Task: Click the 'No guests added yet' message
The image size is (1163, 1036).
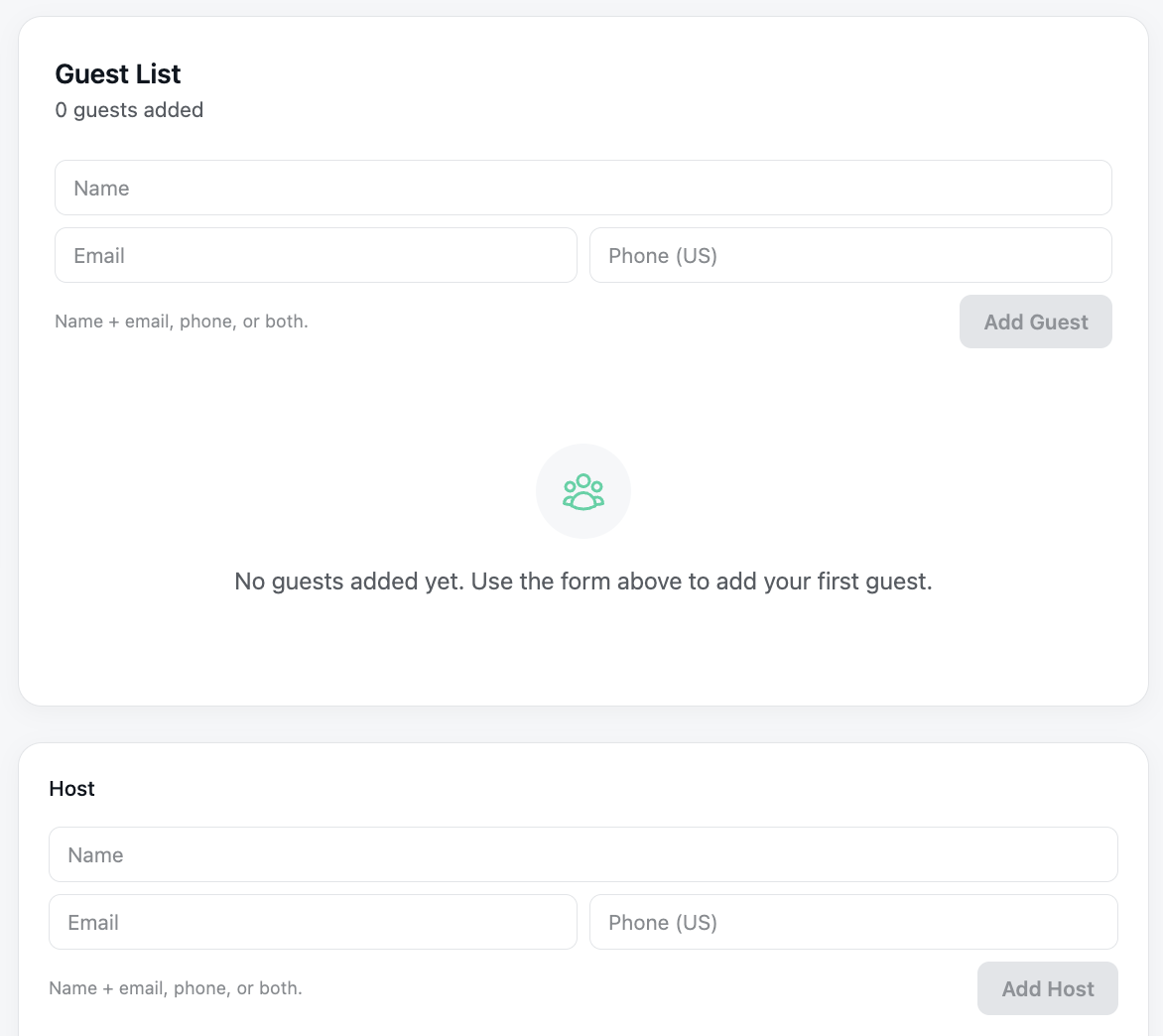Action: [x=583, y=582]
